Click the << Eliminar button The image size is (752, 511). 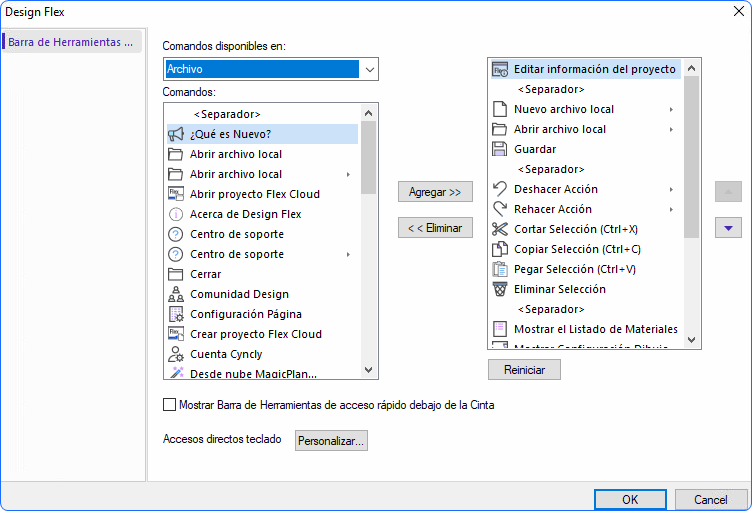pos(435,228)
